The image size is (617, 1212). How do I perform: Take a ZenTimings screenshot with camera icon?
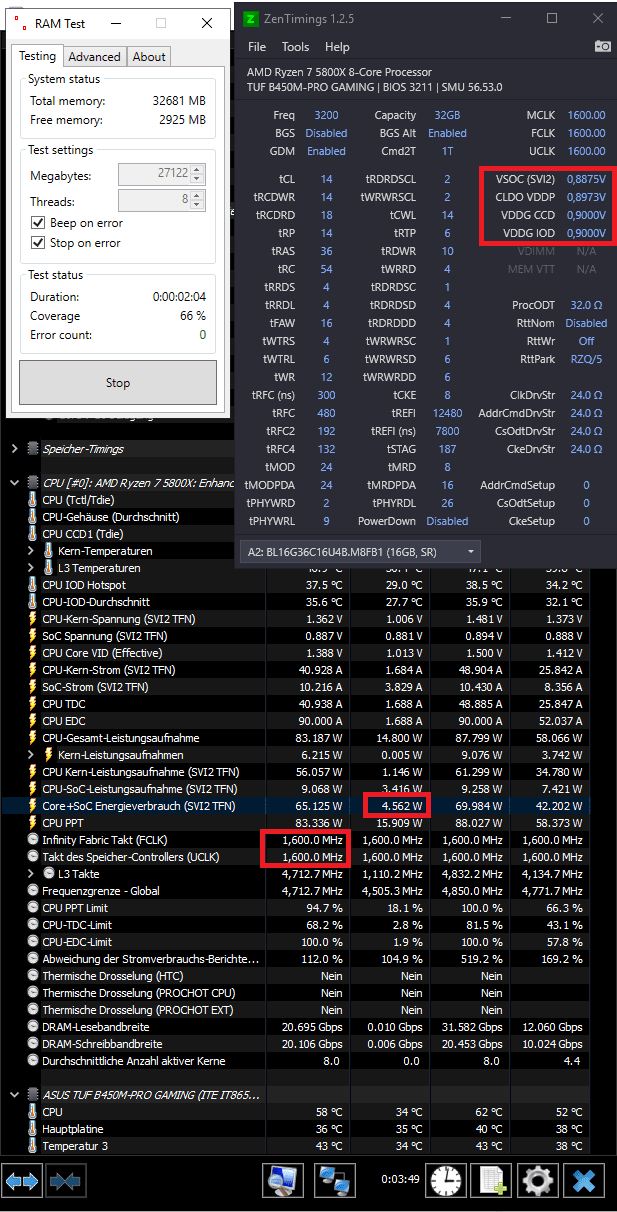pyautogui.click(x=602, y=46)
